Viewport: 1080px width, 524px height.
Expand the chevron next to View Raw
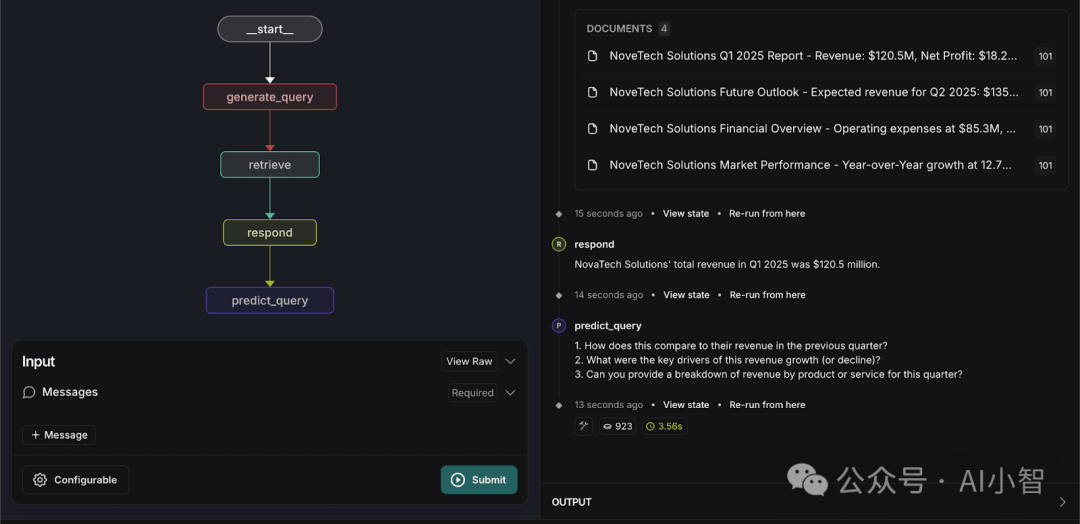point(510,361)
